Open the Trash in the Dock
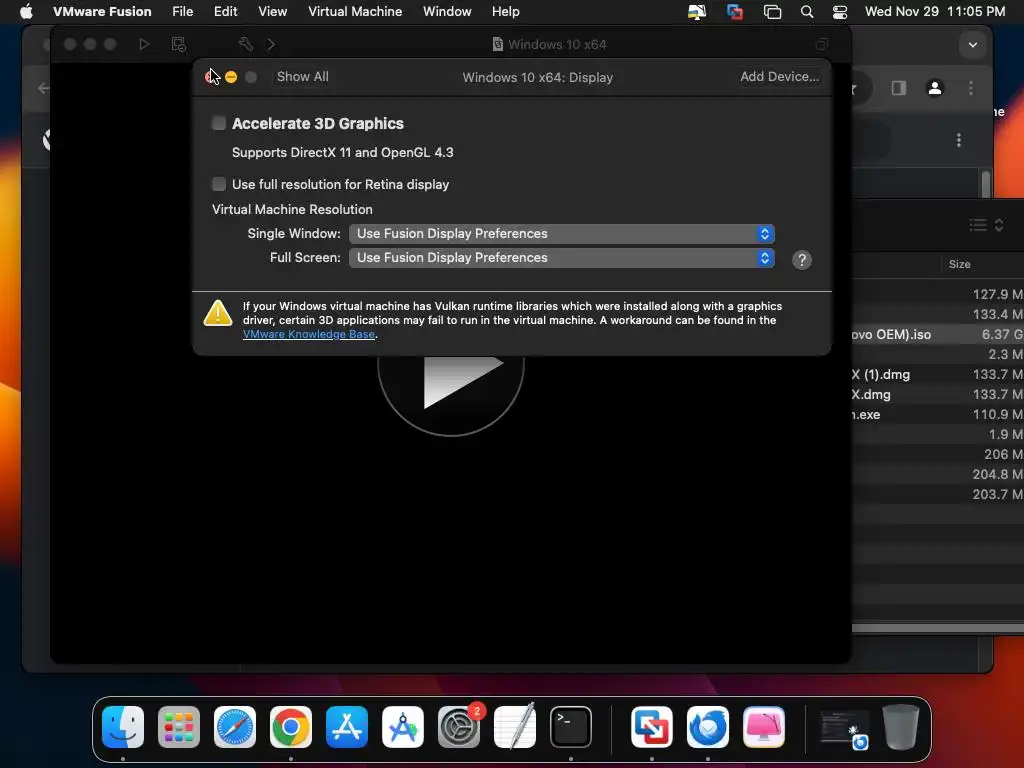 [x=901, y=727]
